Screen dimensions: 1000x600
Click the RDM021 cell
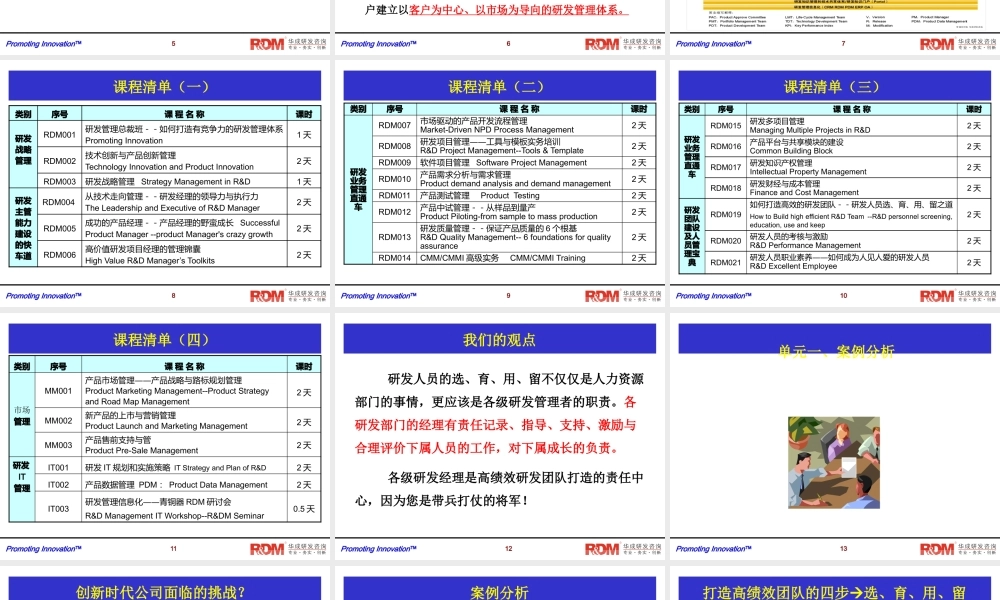tap(726, 263)
